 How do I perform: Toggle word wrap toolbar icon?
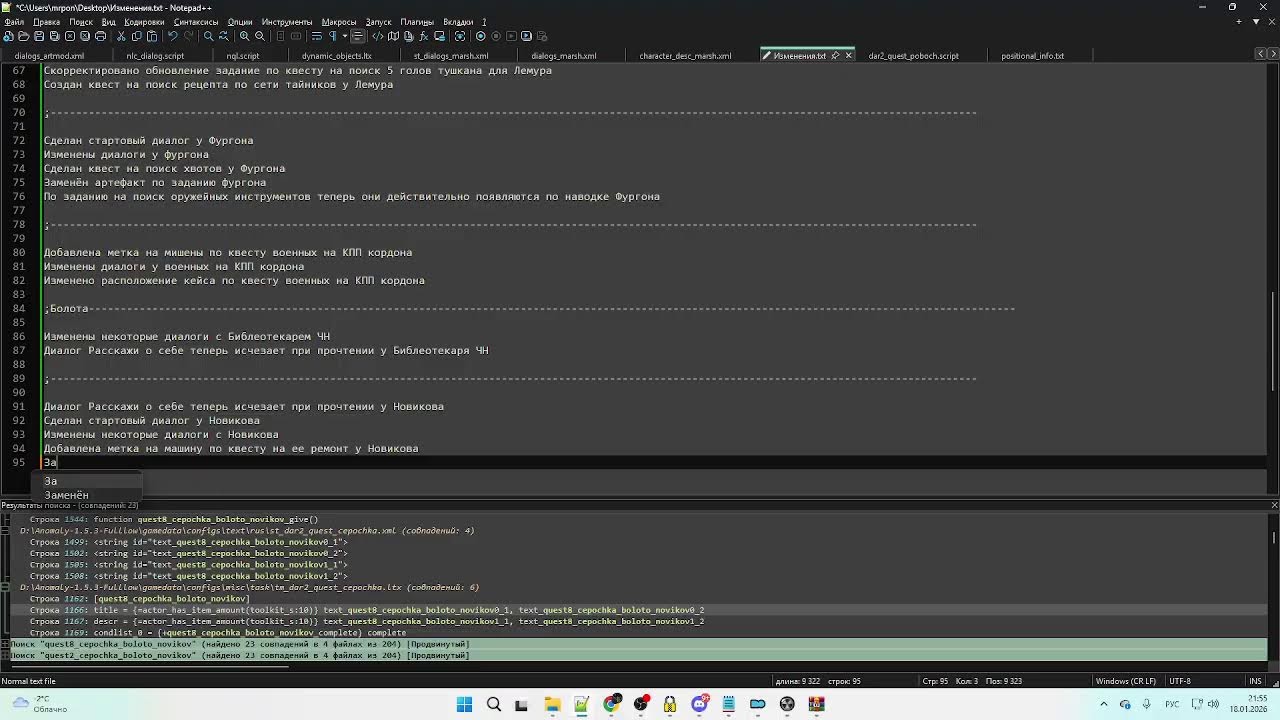[x=316, y=36]
